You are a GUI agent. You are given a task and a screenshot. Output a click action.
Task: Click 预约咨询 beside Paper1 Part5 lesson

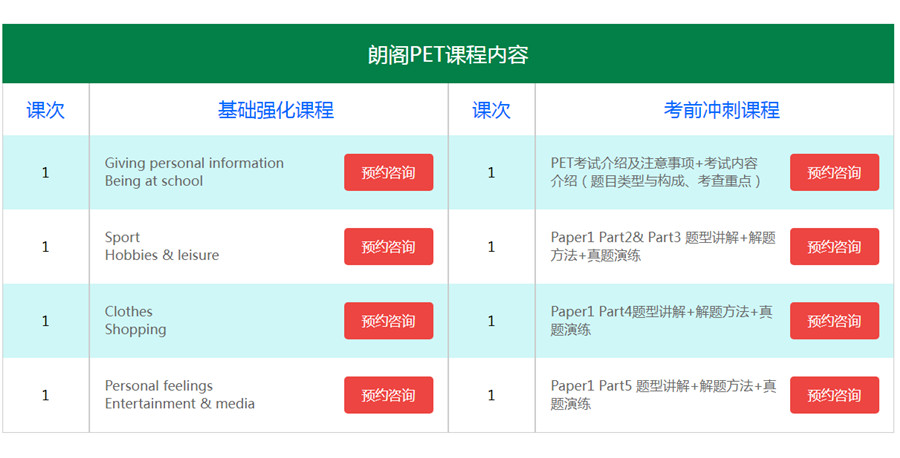click(x=834, y=395)
